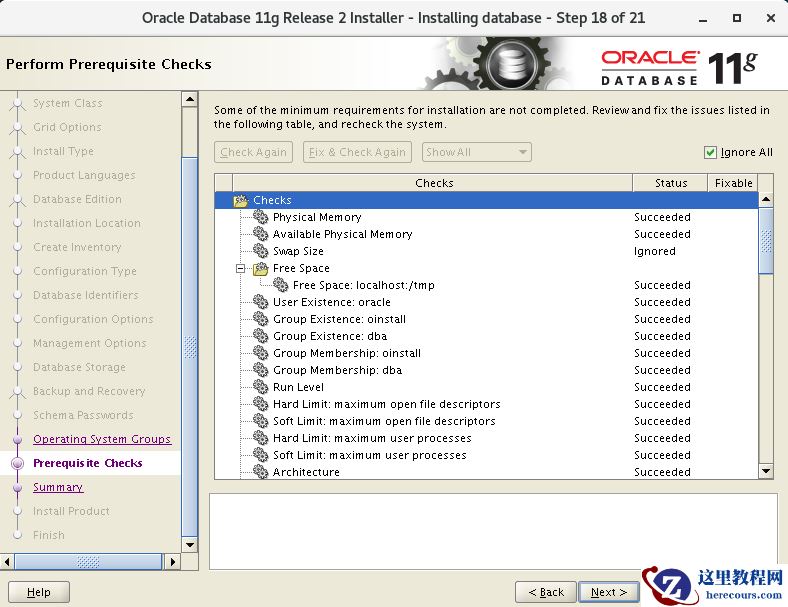Go to Operating System Groups step
The image size is (788, 607).
102,439
